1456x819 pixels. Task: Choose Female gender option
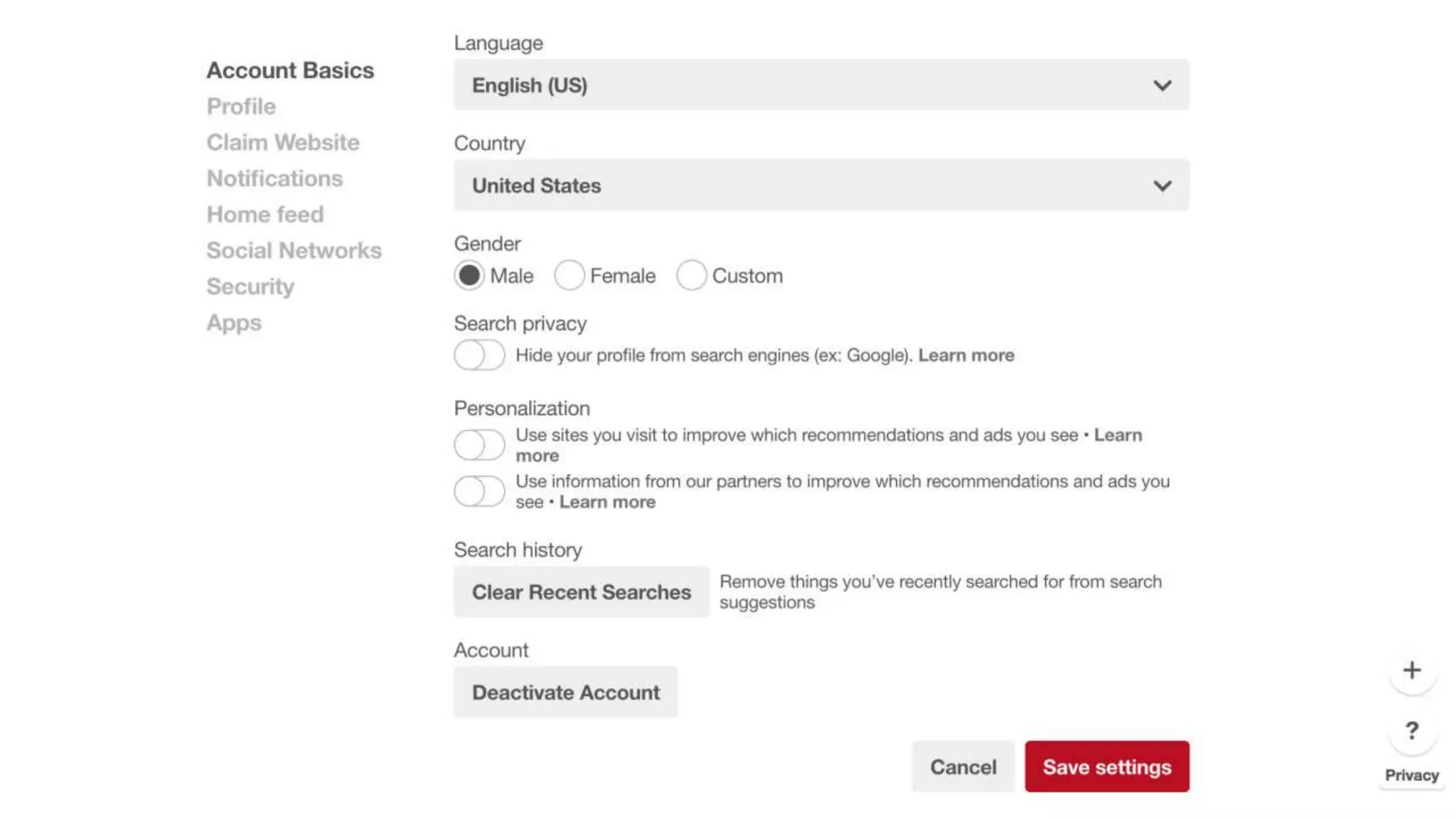[569, 275]
